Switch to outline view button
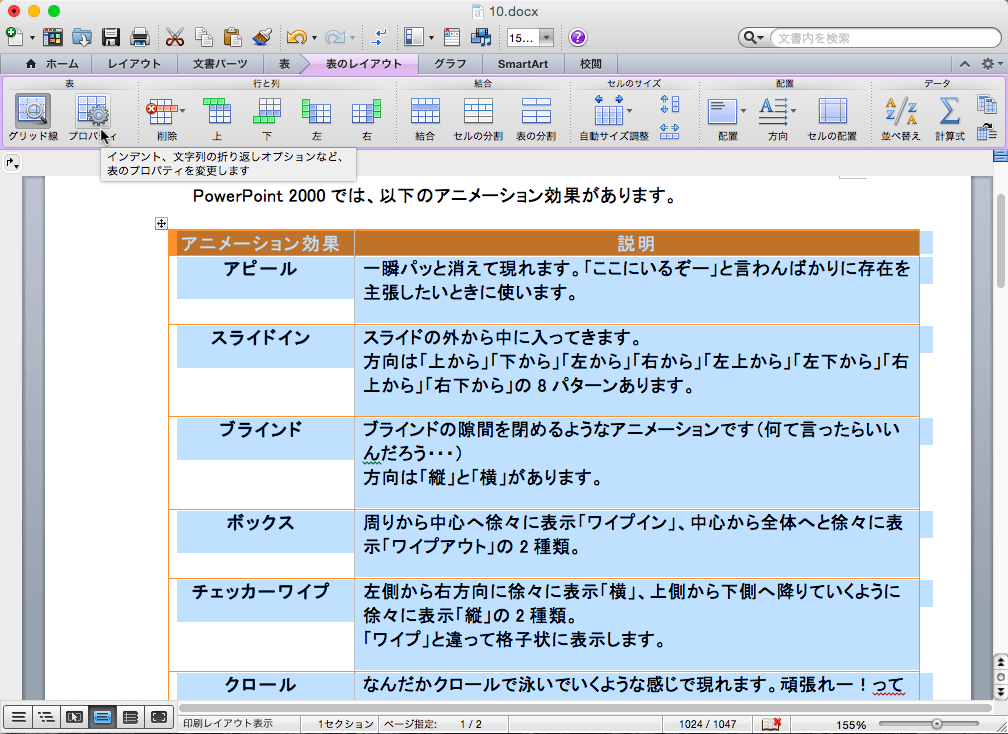The width and height of the screenshot is (1008, 734). 46,717
